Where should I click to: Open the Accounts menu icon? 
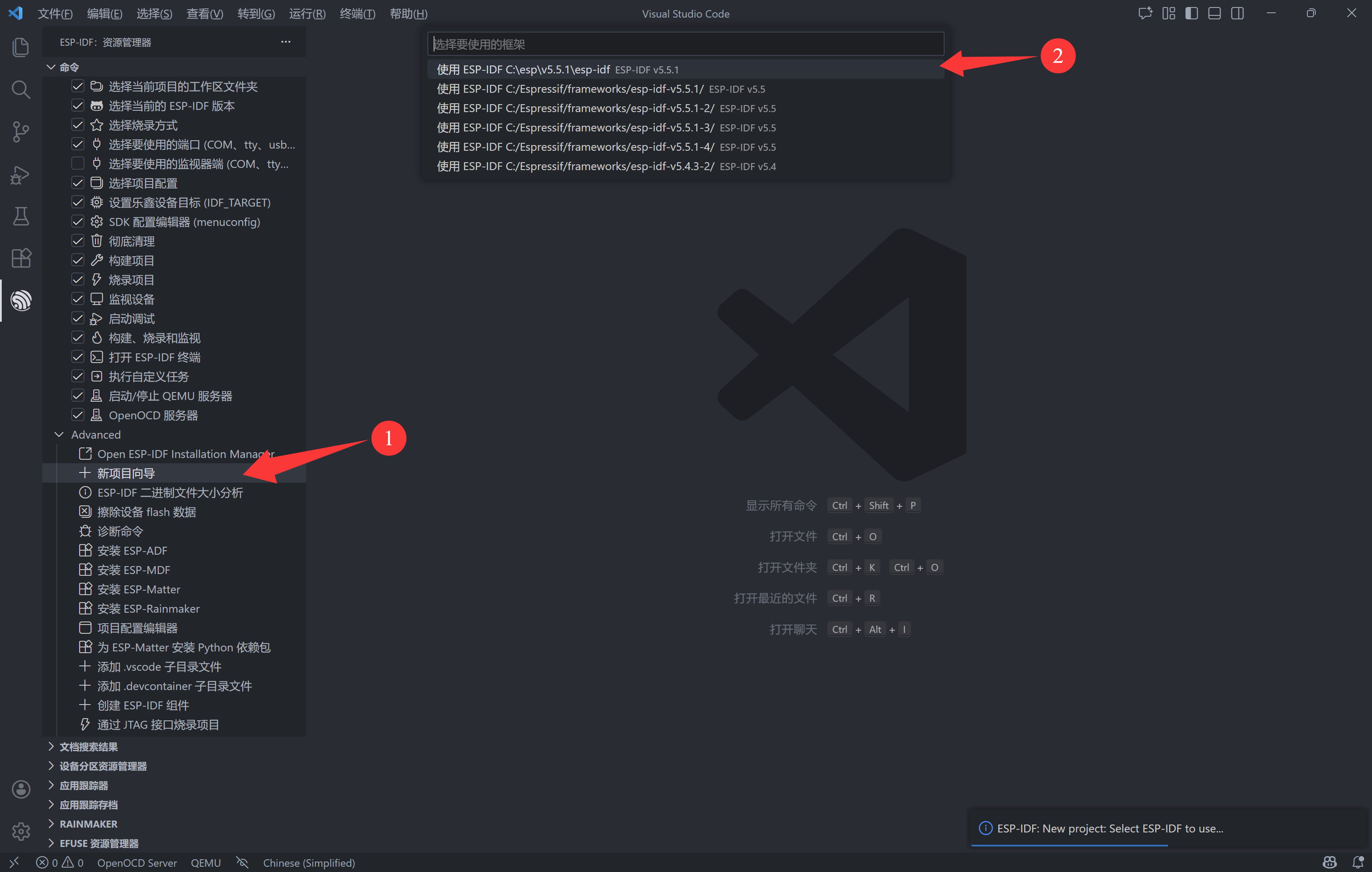coord(21,789)
